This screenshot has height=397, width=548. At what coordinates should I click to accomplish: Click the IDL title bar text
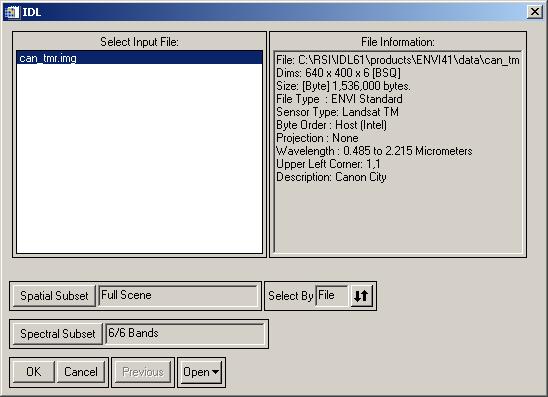(x=32, y=12)
